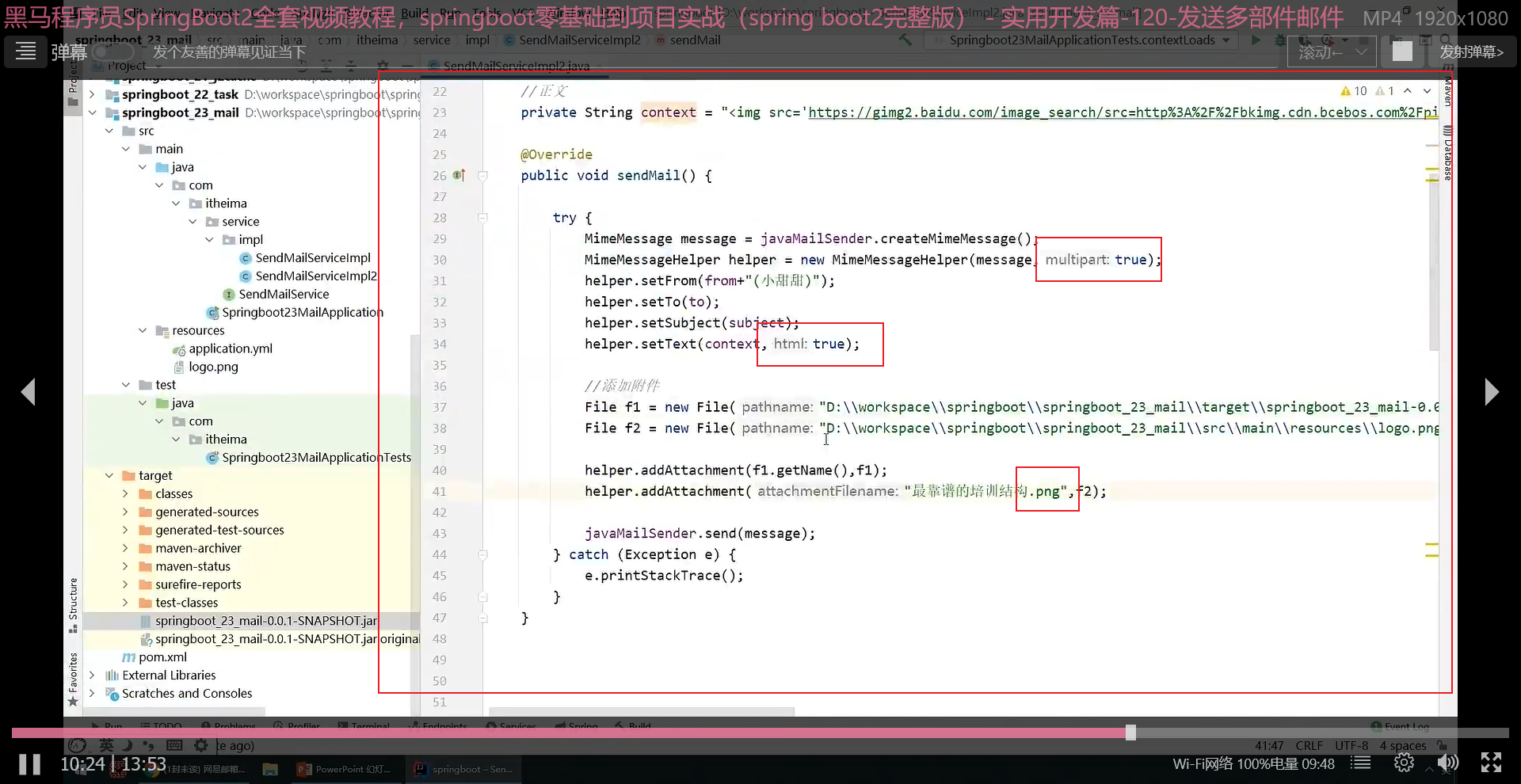
Task: Click the 4 spaces indent status entry
Action: click(x=1402, y=746)
